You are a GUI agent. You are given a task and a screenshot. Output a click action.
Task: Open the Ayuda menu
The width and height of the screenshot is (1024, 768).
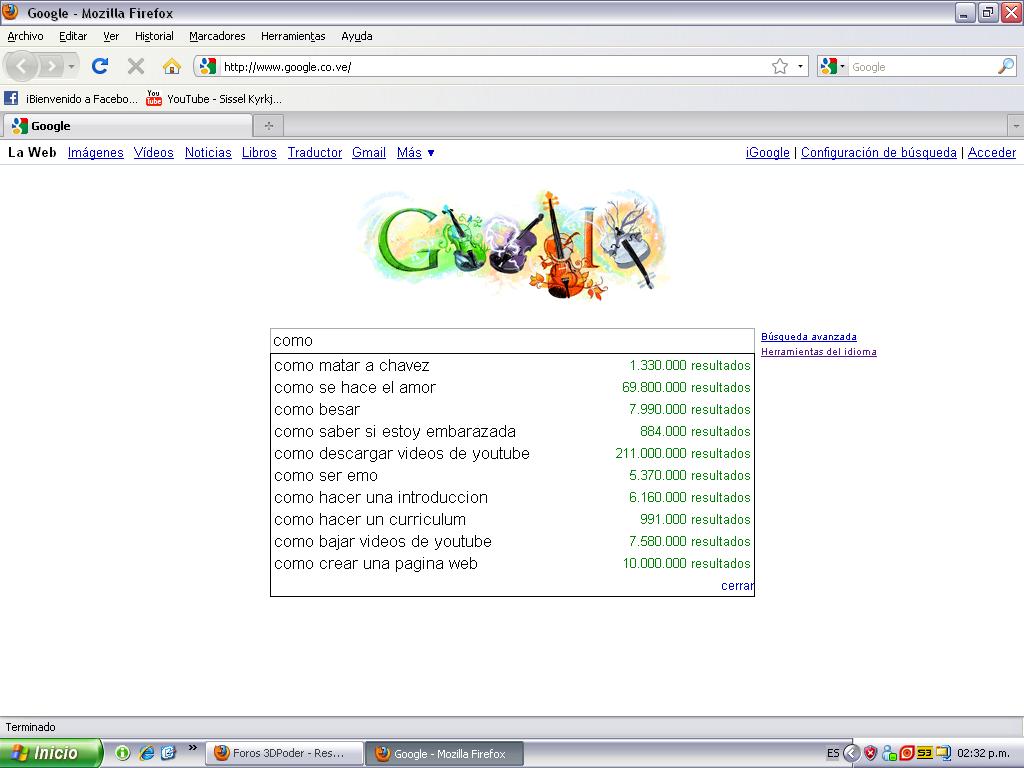click(x=357, y=36)
